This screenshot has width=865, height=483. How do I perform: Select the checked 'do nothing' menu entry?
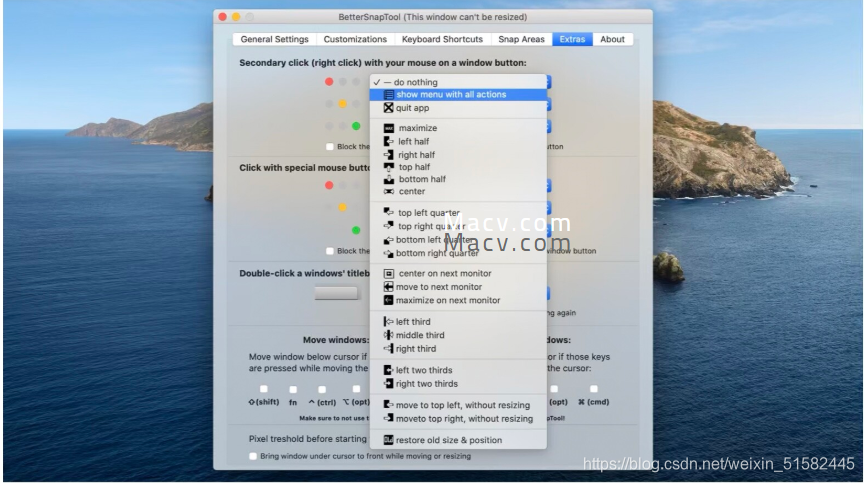click(458, 82)
